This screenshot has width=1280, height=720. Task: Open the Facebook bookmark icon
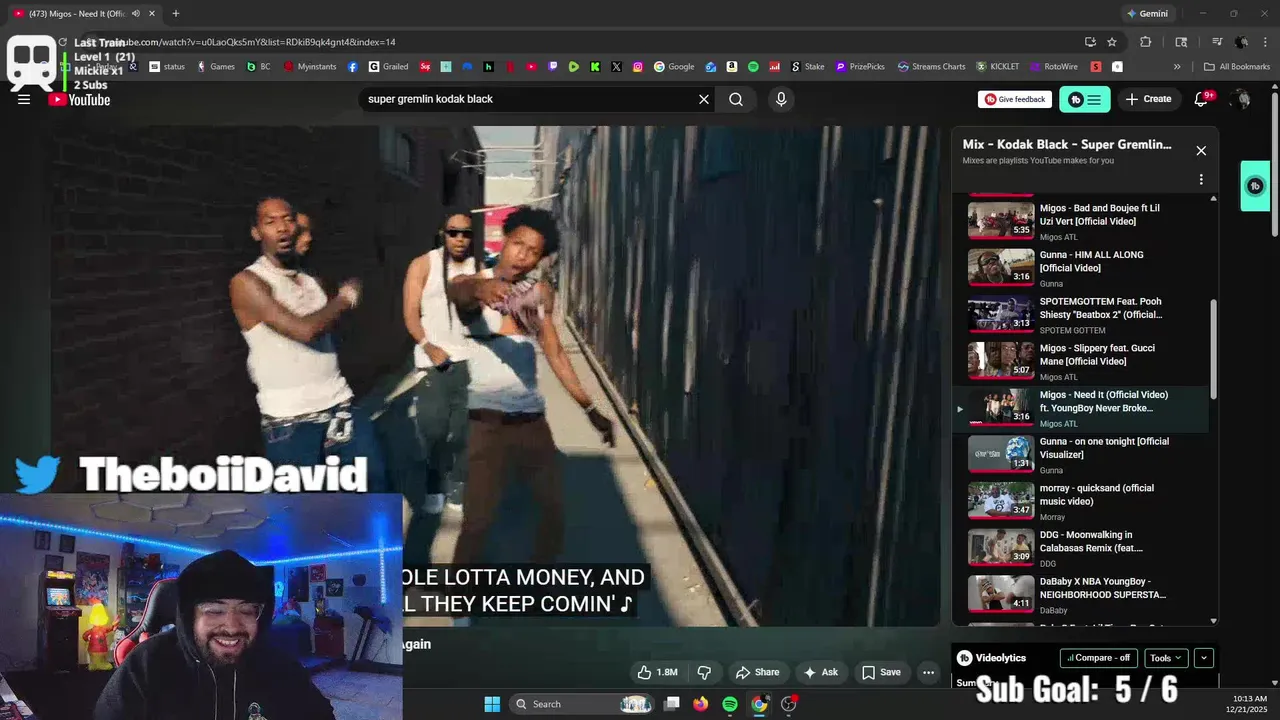click(x=353, y=67)
